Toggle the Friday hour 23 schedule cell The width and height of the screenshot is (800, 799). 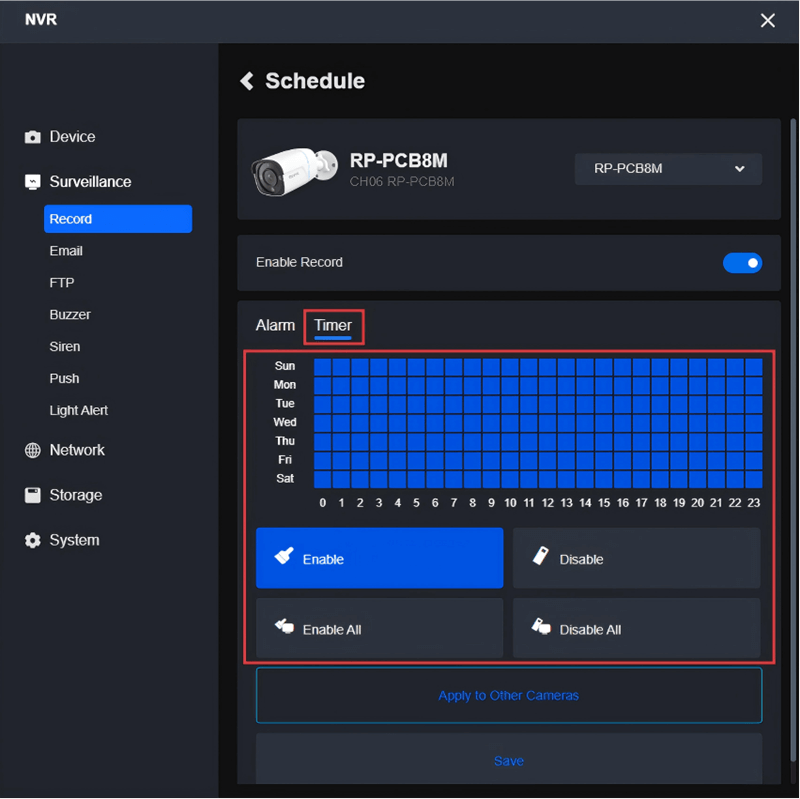point(754,461)
